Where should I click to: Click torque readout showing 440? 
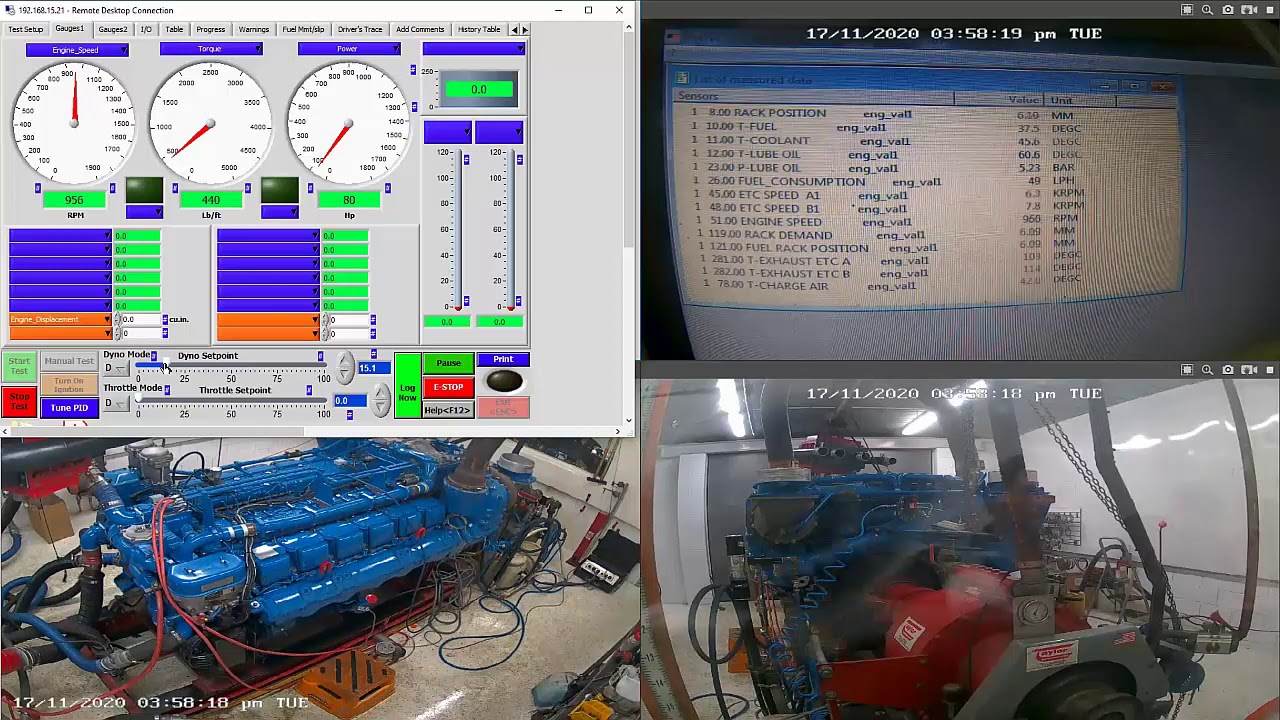210,200
